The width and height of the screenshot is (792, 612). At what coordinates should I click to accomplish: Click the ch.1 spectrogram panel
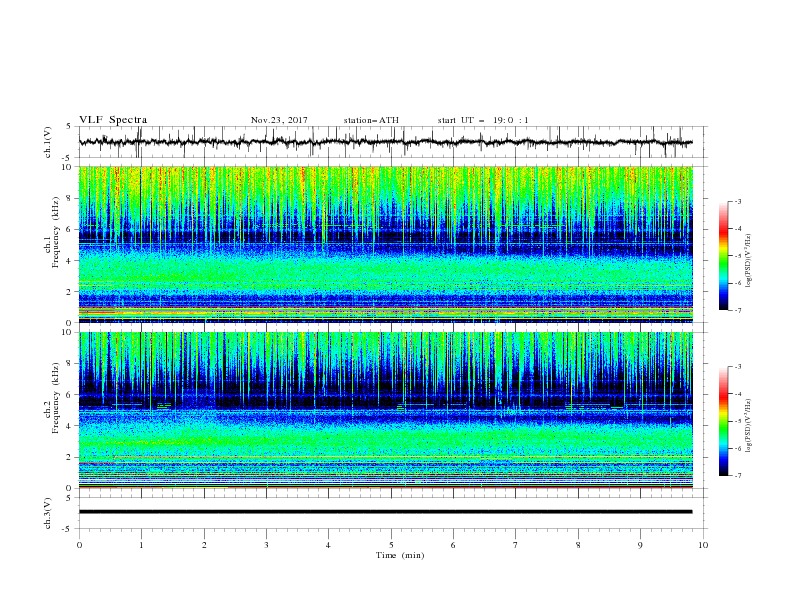coord(386,244)
